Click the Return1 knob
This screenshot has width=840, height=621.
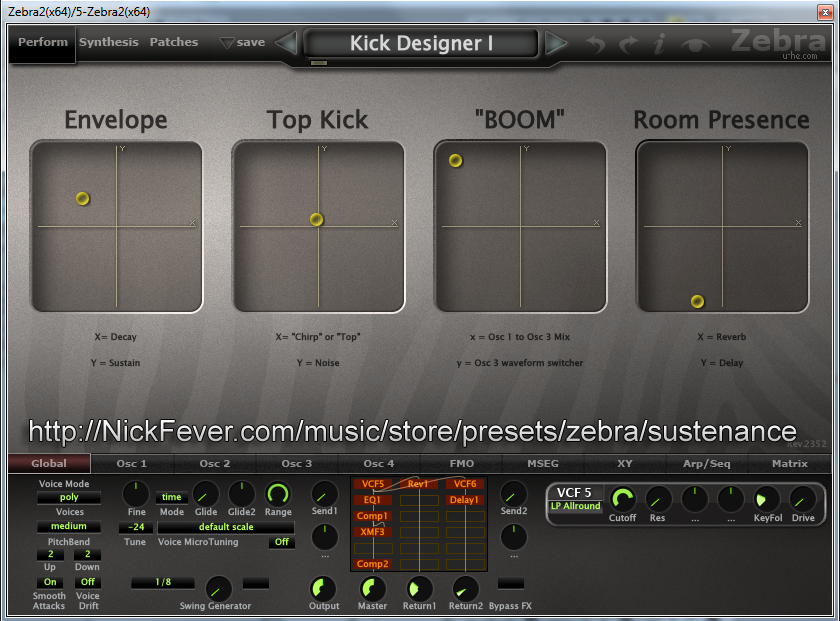coord(419,588)
